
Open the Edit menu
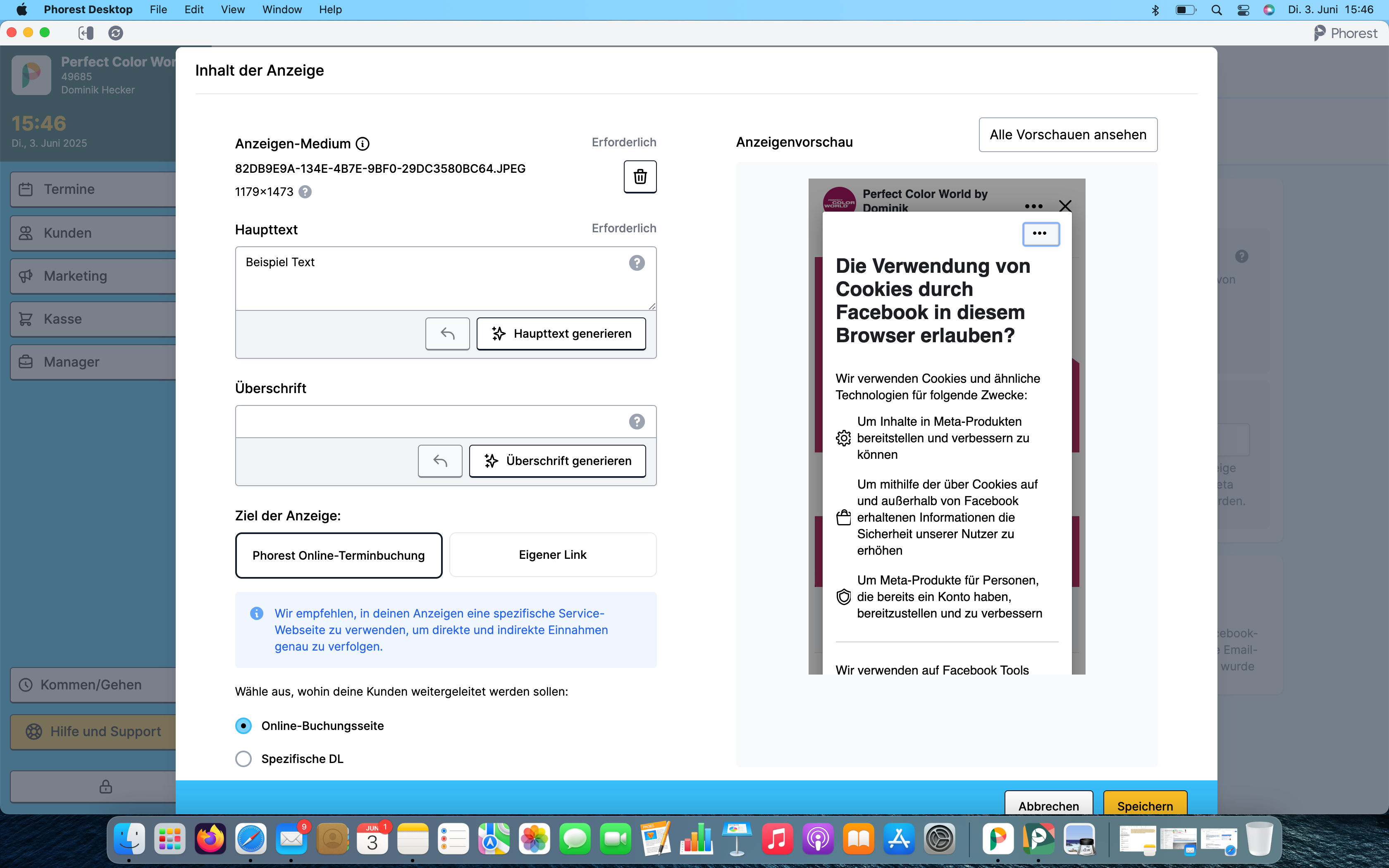click(x=194, y=10)
